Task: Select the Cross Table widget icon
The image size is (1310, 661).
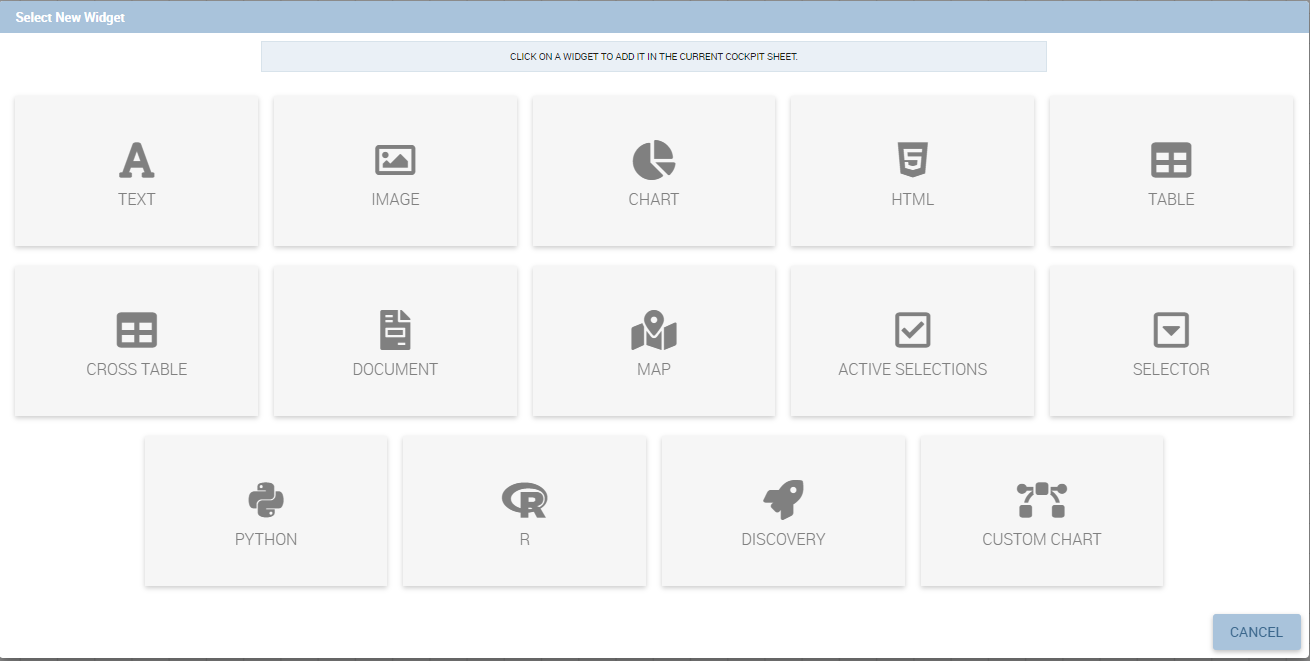Action: tap(136, 330)
